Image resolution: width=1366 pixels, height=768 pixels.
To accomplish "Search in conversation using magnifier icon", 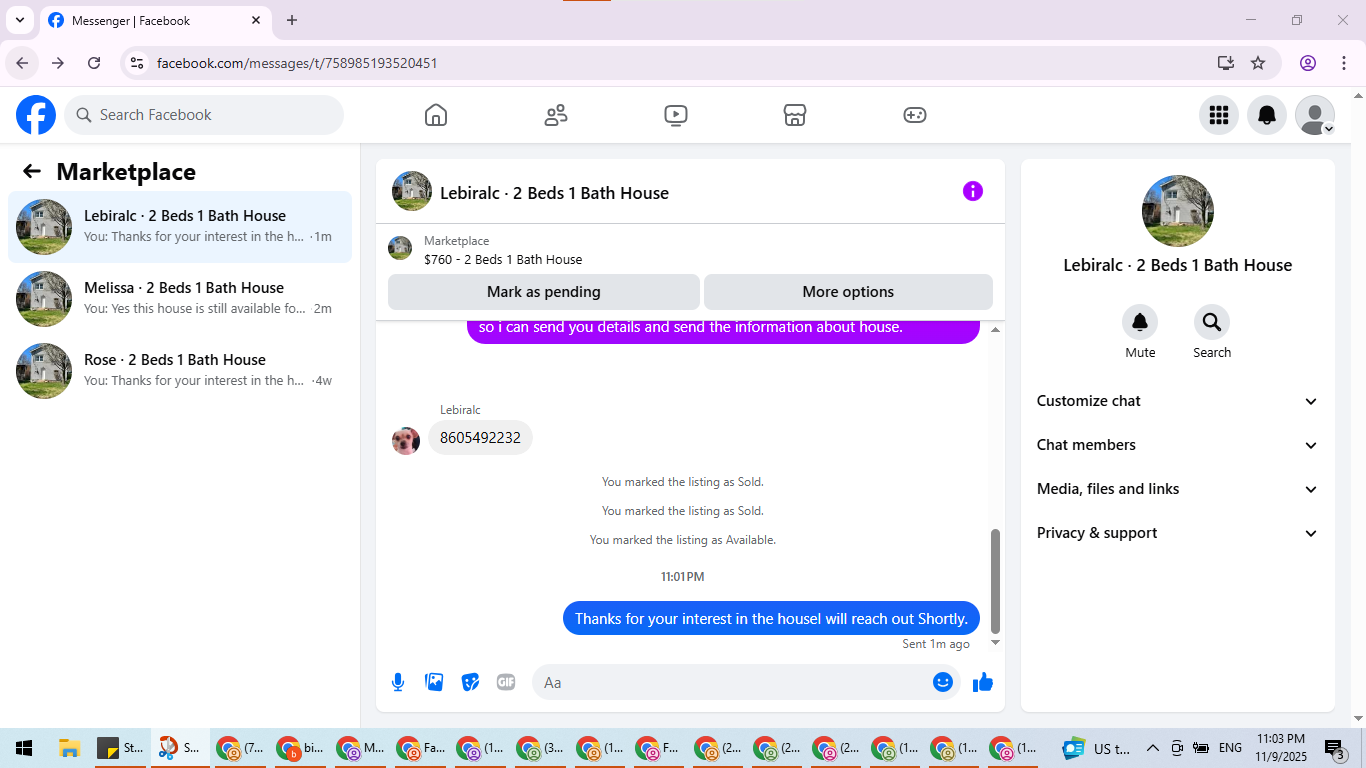I will tap(1212, 322).
